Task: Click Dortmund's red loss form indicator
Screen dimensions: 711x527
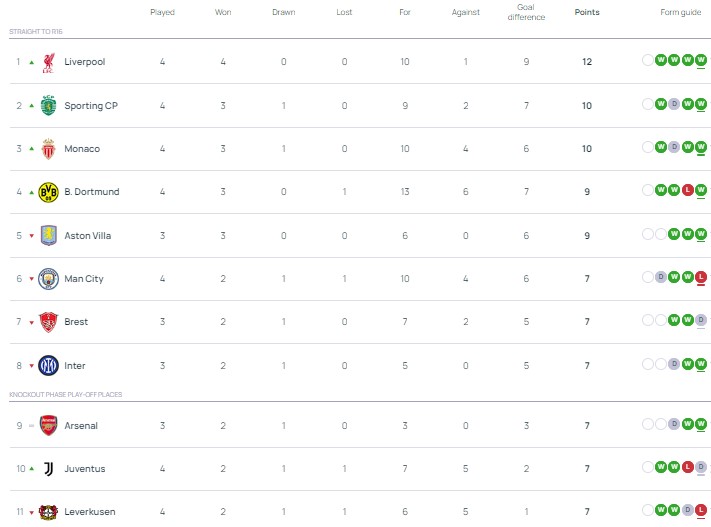Action: tap(688, 191)
